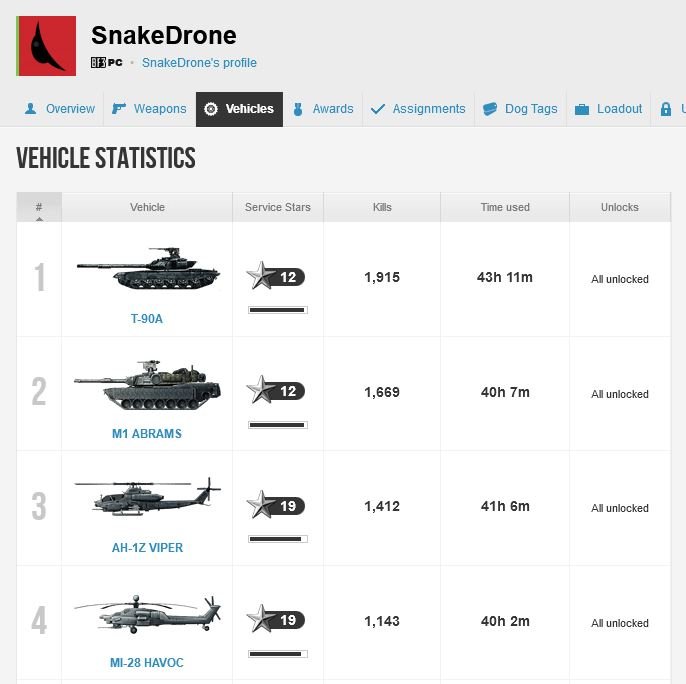Sort by Kills column header
The height and width of the screenshot is (684, 686).
pos(382,207)
